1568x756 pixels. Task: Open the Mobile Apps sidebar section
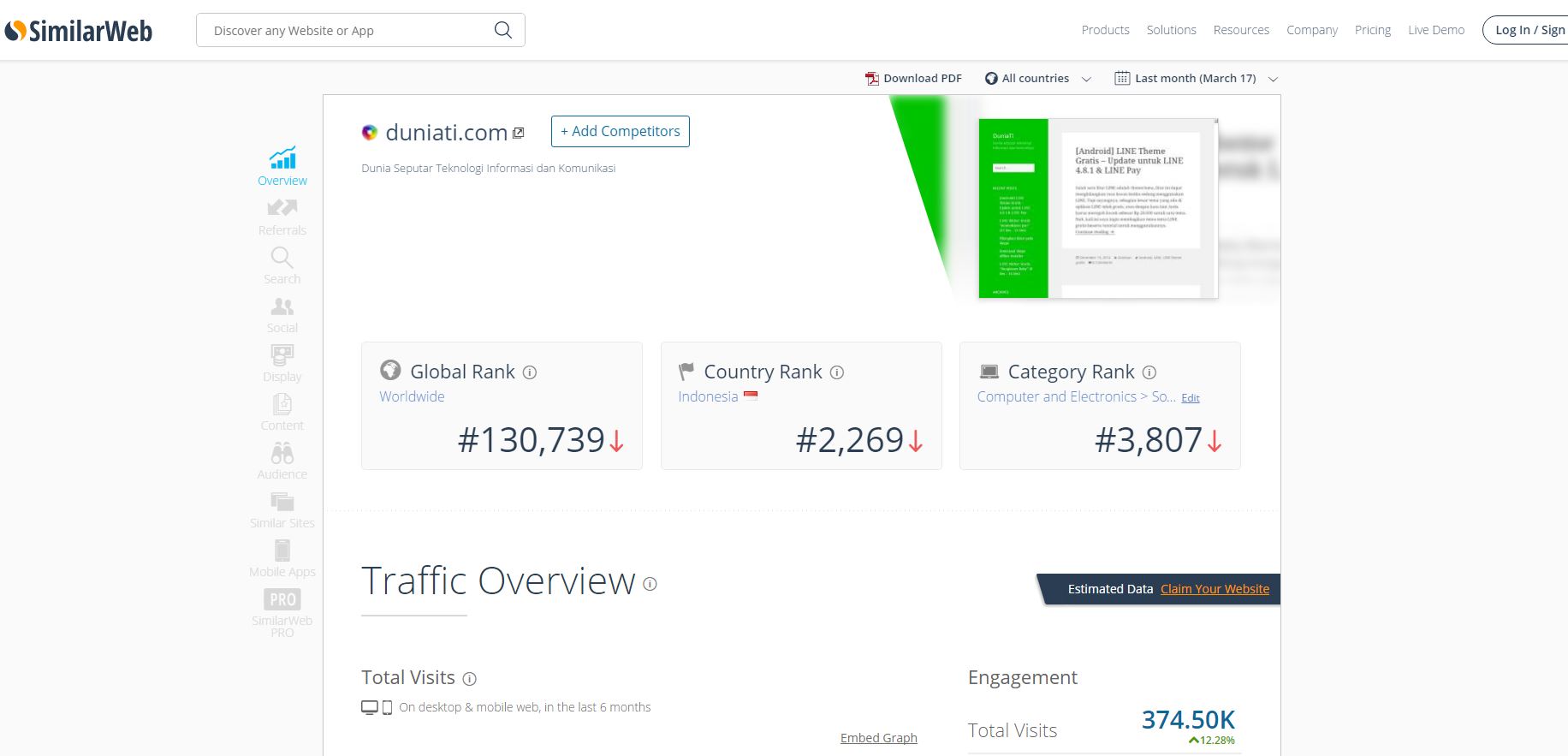click(282, 559)
